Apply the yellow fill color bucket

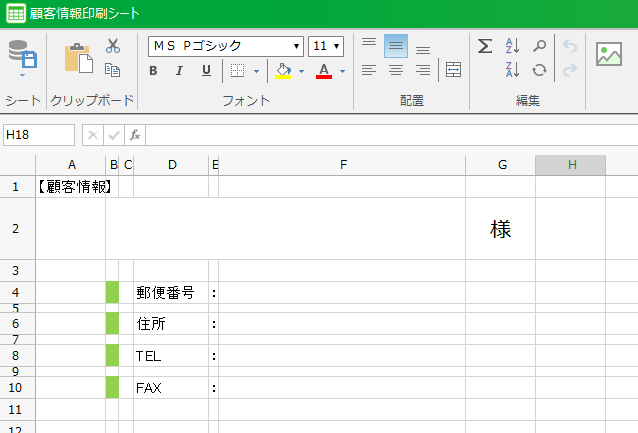click(x=283, y=70)
